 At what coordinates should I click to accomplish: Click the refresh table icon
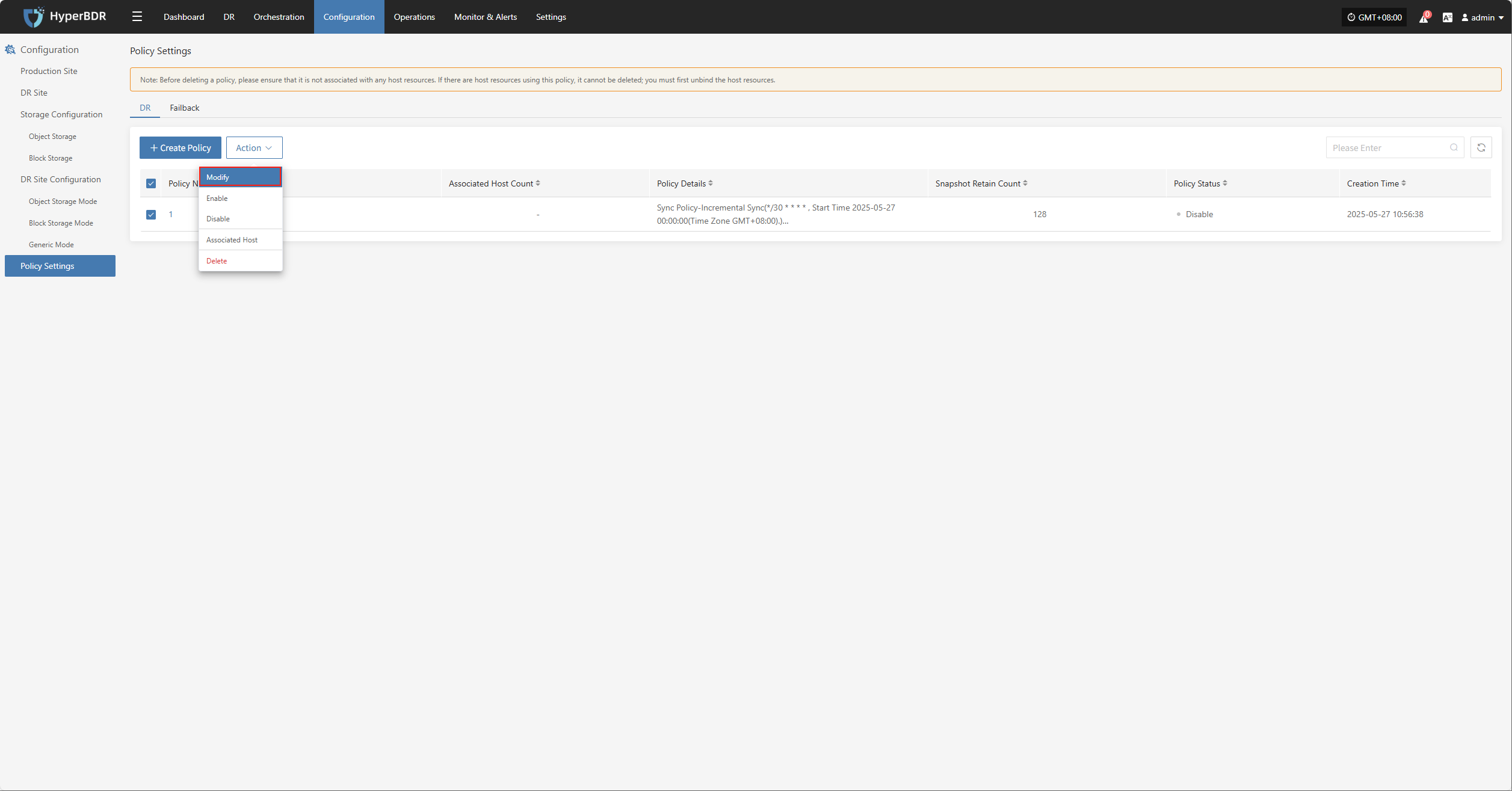click(x=1481, y=148)
